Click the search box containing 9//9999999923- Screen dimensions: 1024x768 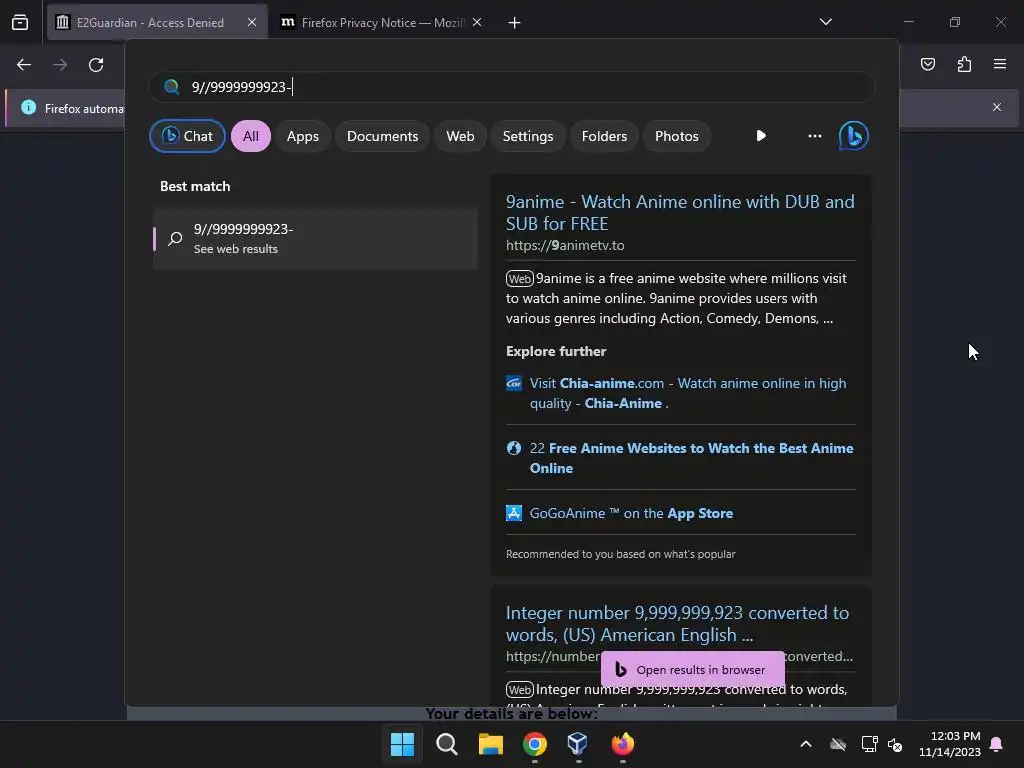[x=511, y=87]
